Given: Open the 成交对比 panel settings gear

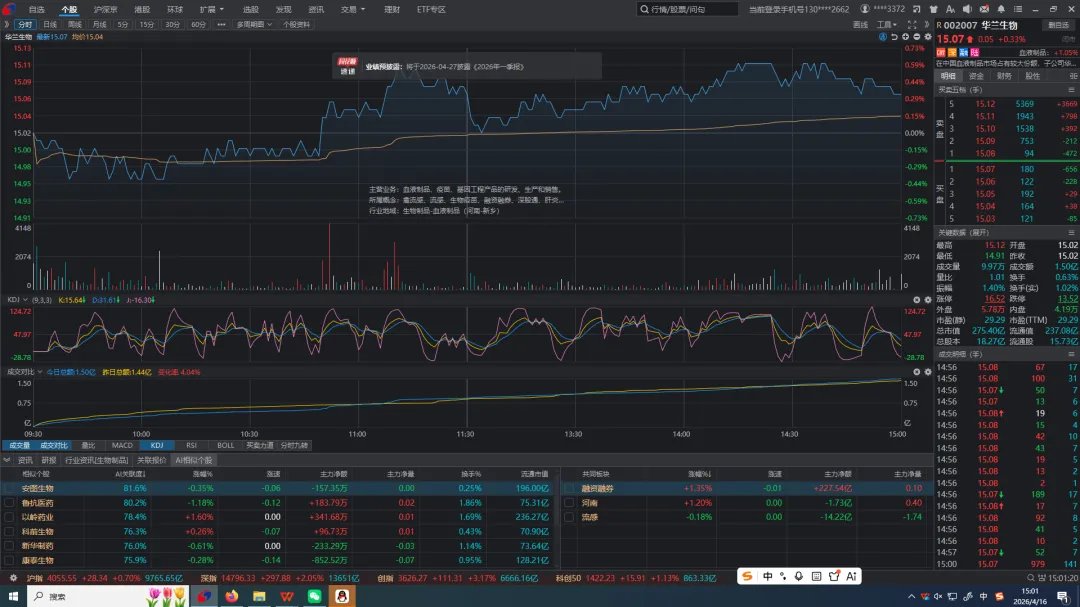Looking at the screenshot, I should (x=928, y=372).
